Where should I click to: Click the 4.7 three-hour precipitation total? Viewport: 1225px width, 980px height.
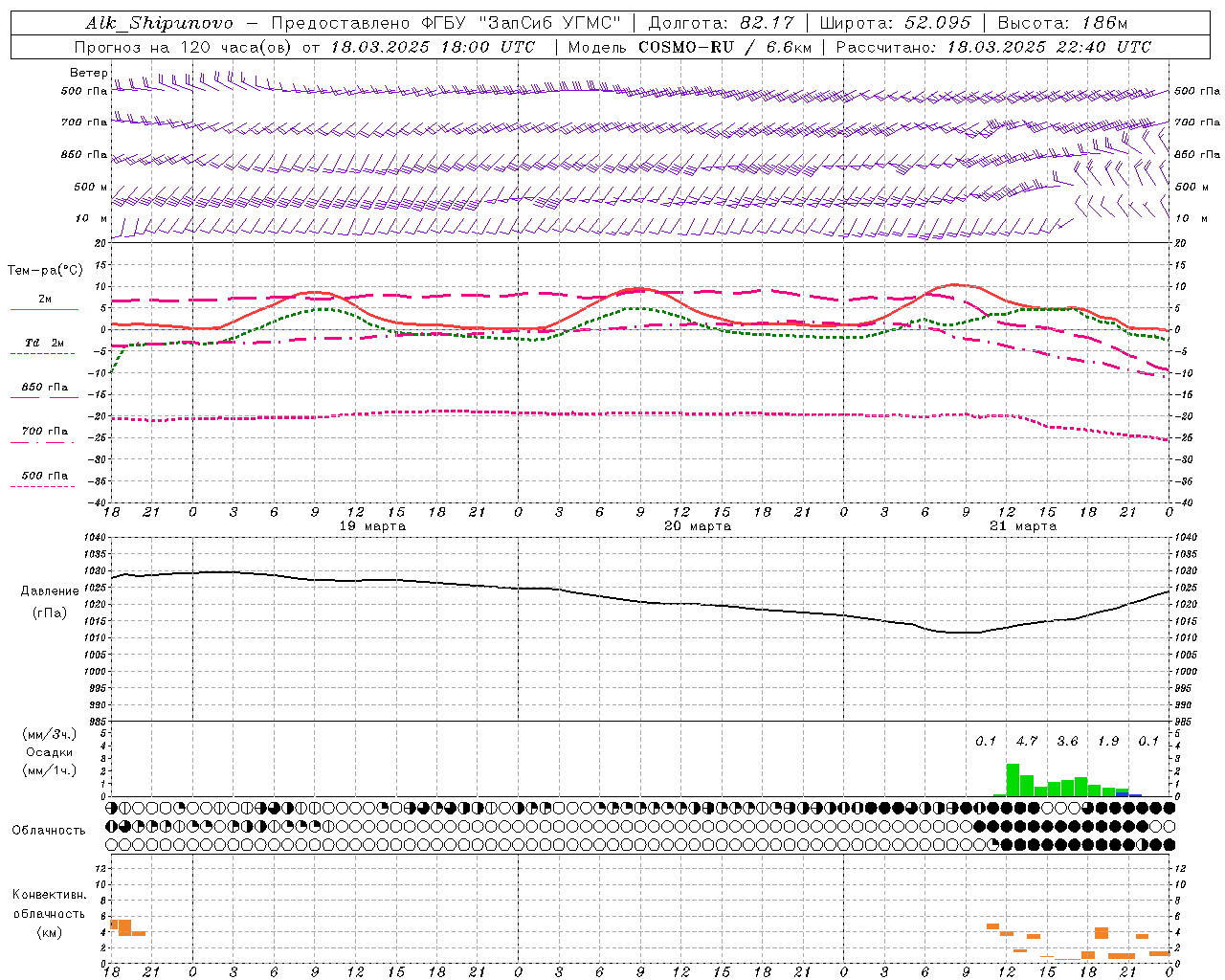1027,742
